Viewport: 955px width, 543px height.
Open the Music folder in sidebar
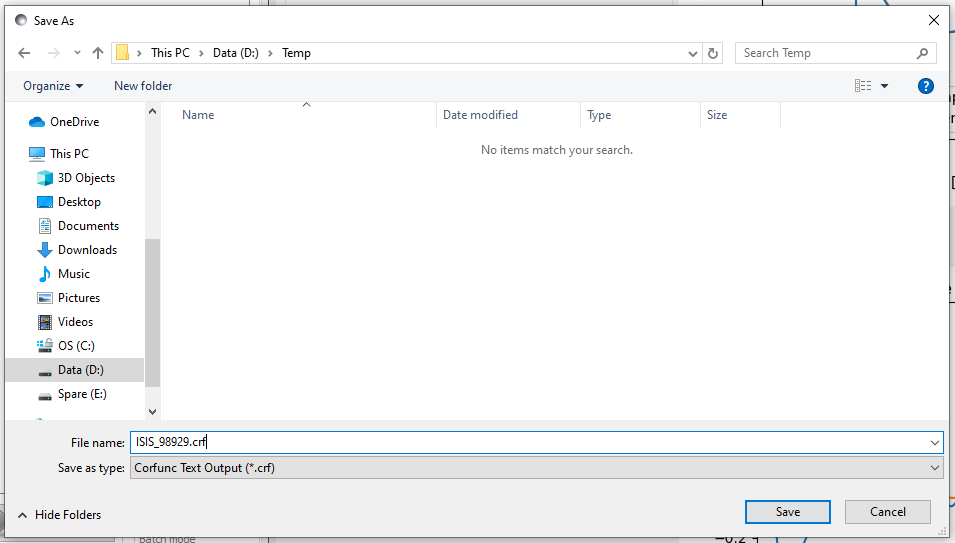tap(73, 274)
